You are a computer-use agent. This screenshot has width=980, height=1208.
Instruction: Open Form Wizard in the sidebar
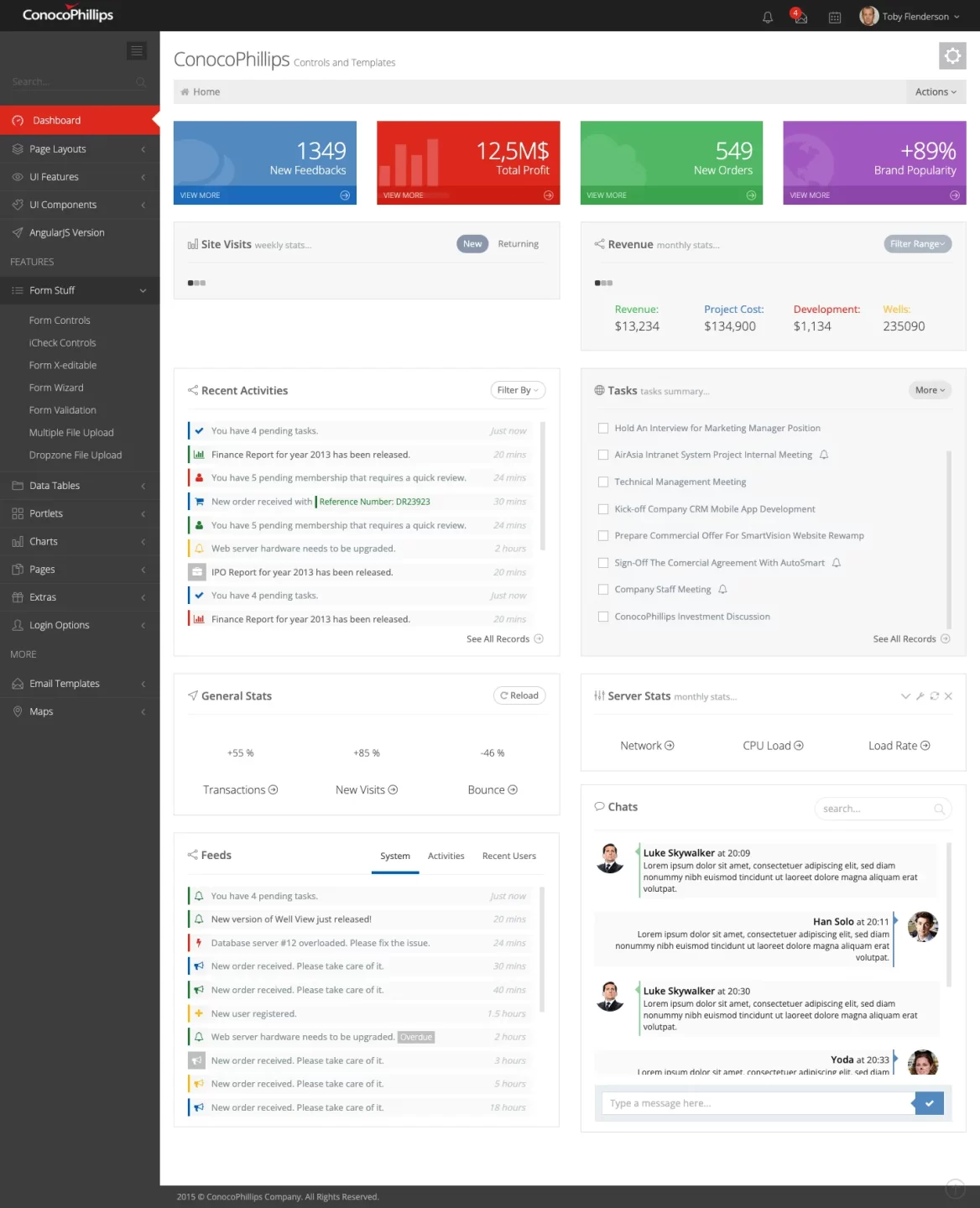(56, 388)
